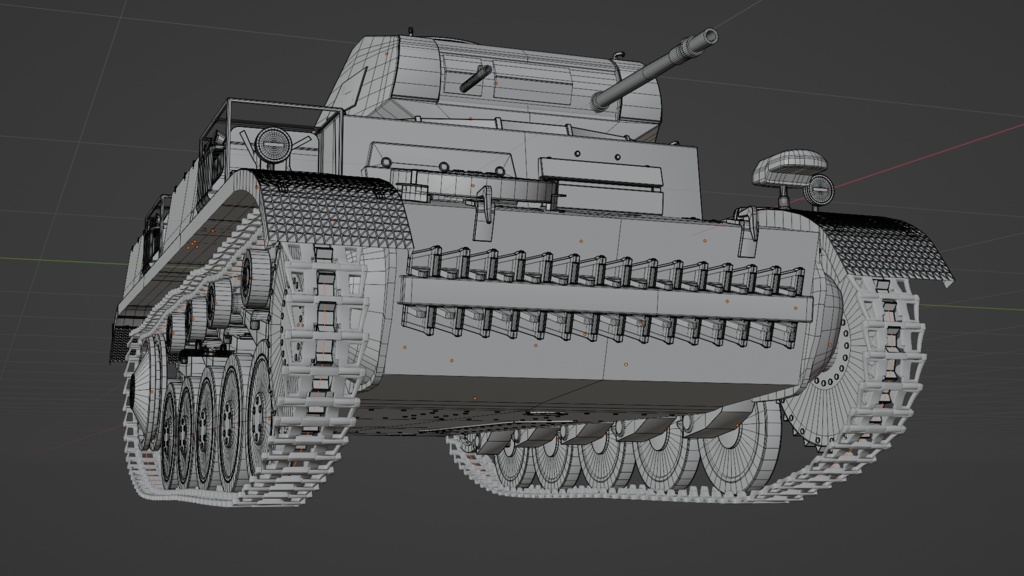Select the right side track assembly

click(x=880, y=330)
